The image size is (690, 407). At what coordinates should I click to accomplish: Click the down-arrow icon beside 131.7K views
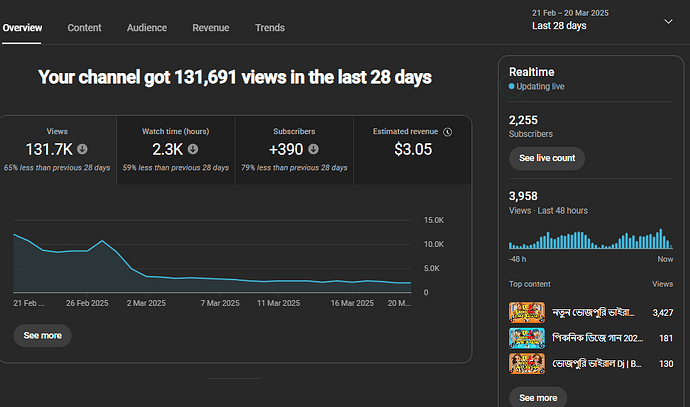point(81,149)
